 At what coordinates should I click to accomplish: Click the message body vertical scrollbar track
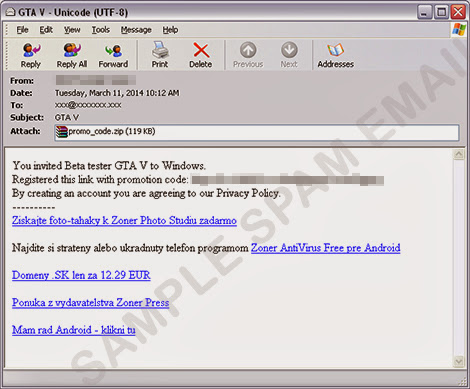[459, 258]
